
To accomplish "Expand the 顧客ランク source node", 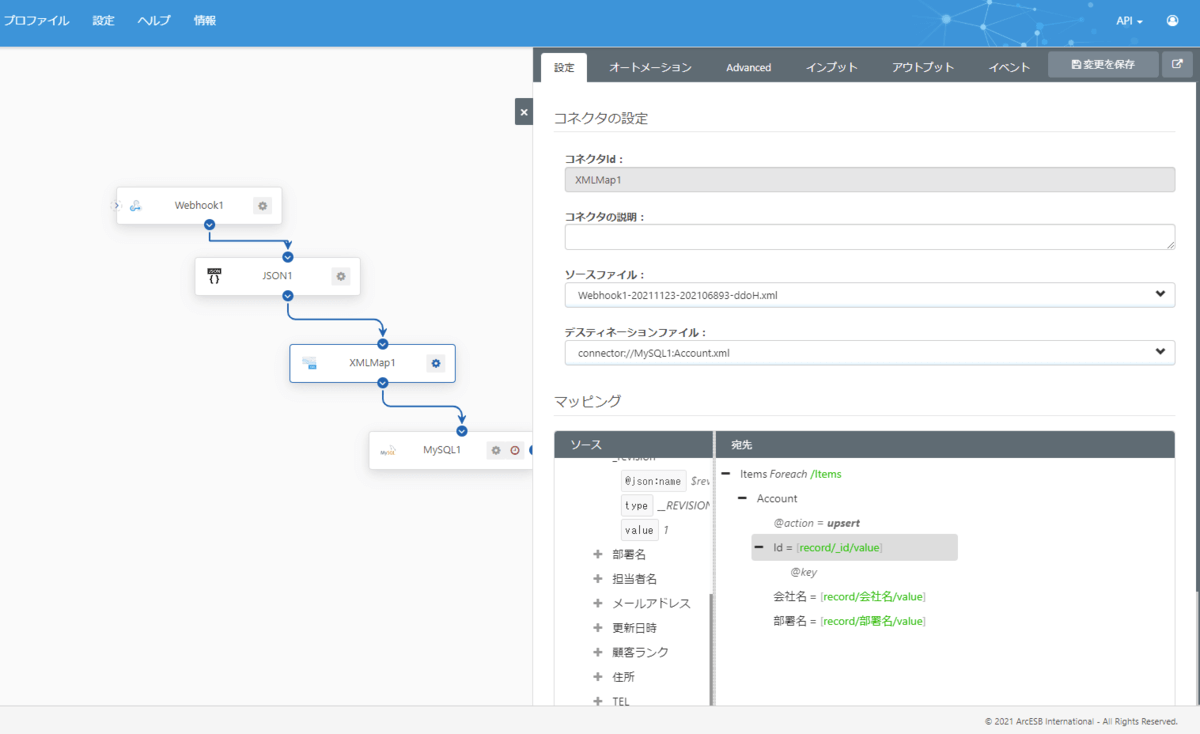I will 598,652.
